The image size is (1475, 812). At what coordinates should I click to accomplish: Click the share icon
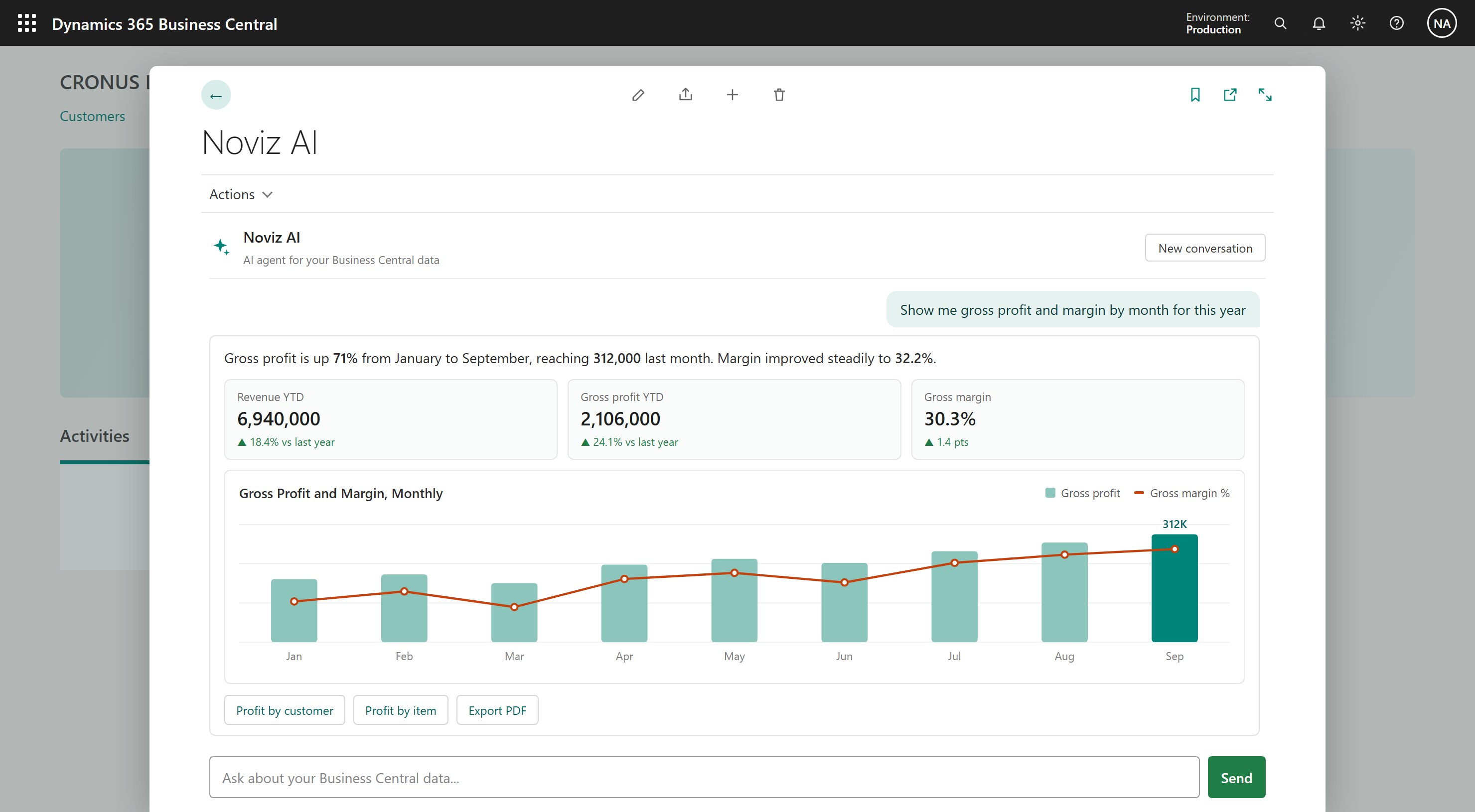685,95
